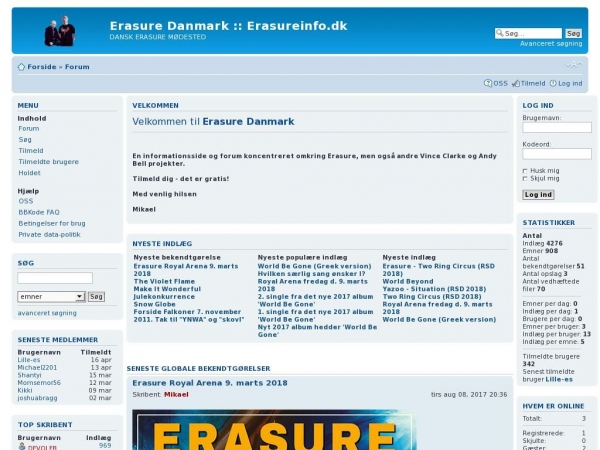The width and height of the screenshot is (600, 450).
Task: Open member Kikki profile
Action: 25,391
